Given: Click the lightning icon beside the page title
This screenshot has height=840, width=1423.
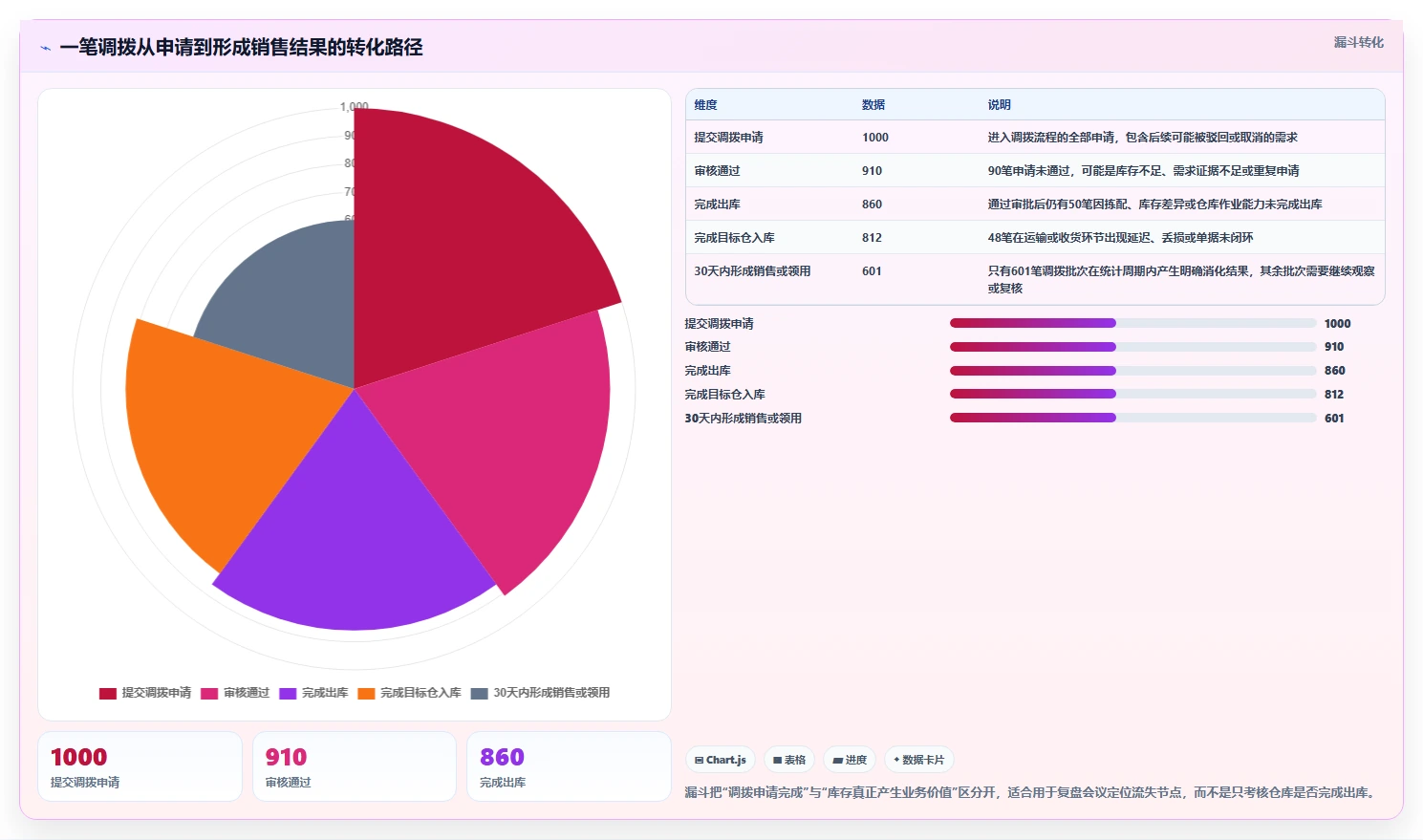Looking at the screenshot, I should coord(45,48).
